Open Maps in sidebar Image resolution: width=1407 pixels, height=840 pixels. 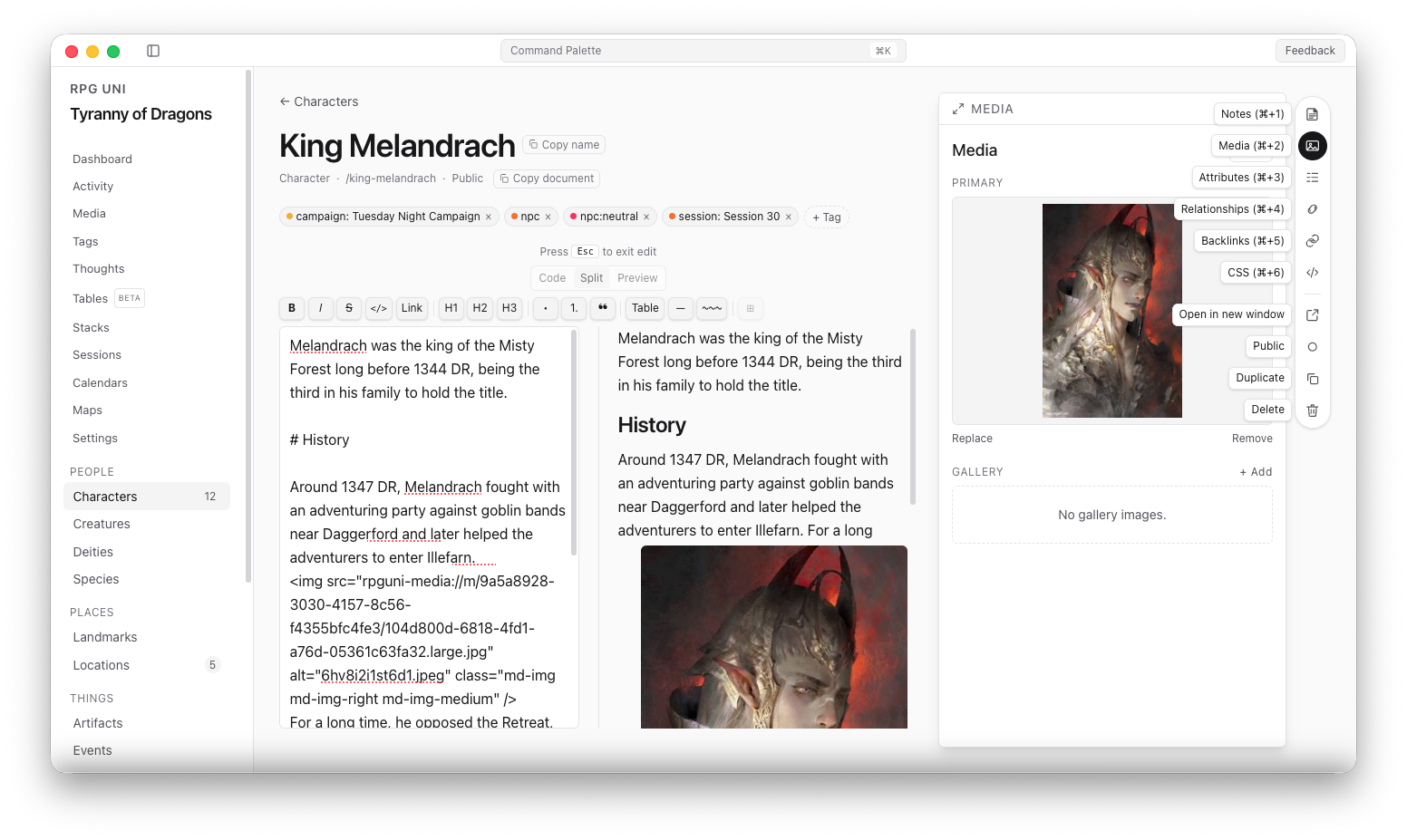(x=87, y=410)
